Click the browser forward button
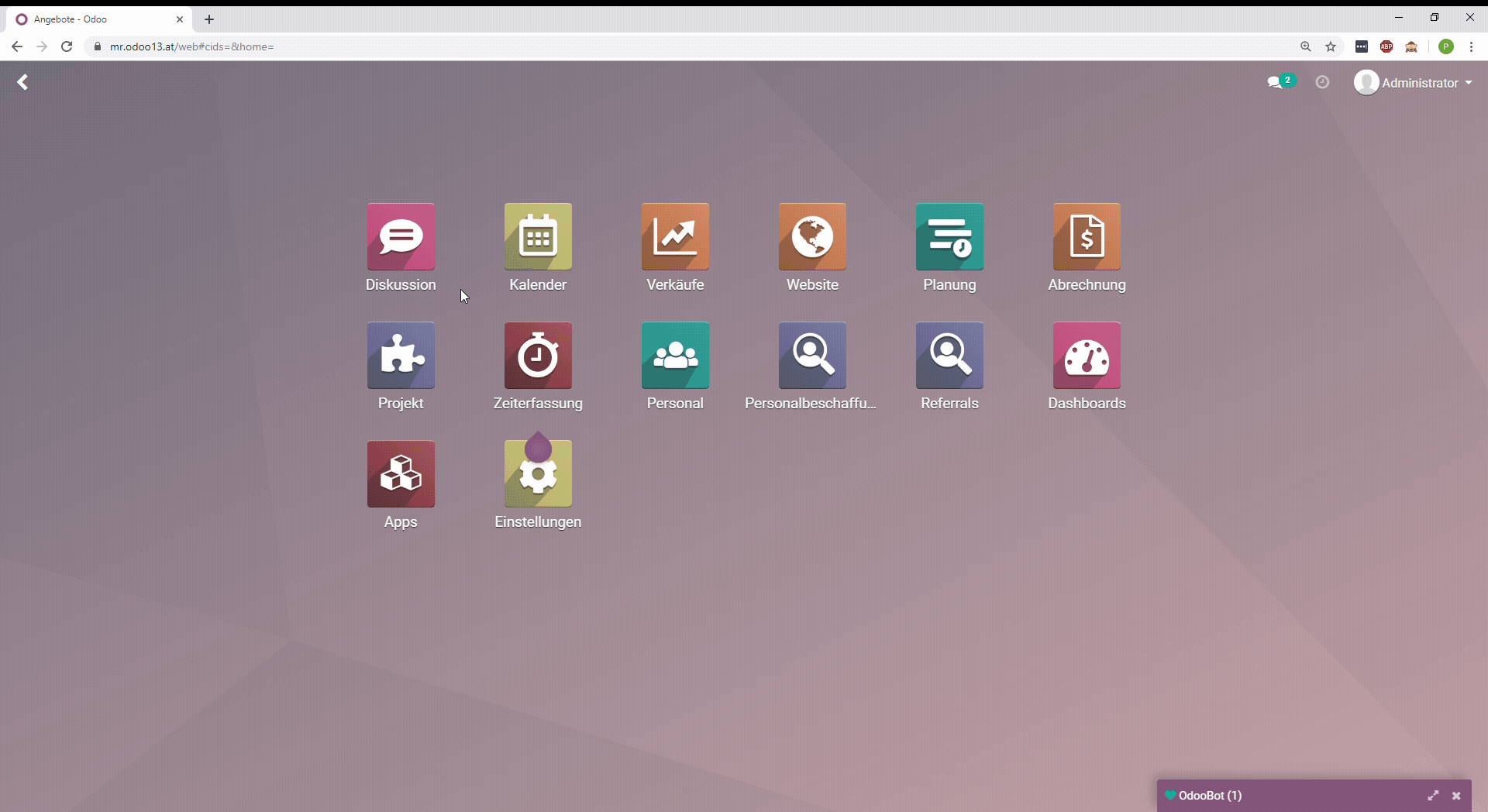The width and height of the screenshot is (1488, 812). coord(42,46)
